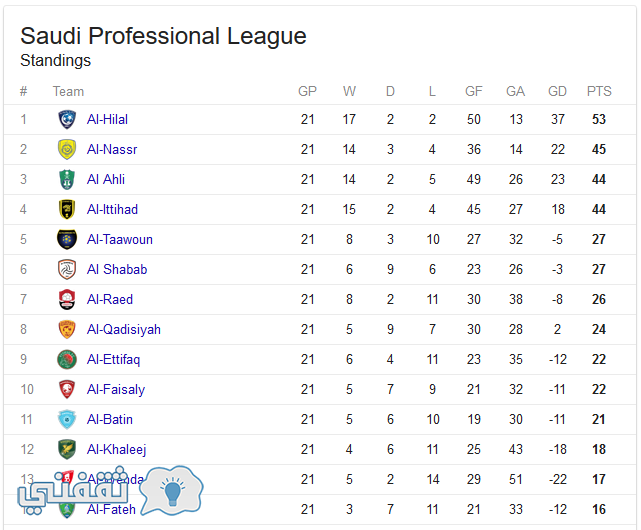
Task: Select the Al Shabab white shield logo
Action: coord(67,269)
